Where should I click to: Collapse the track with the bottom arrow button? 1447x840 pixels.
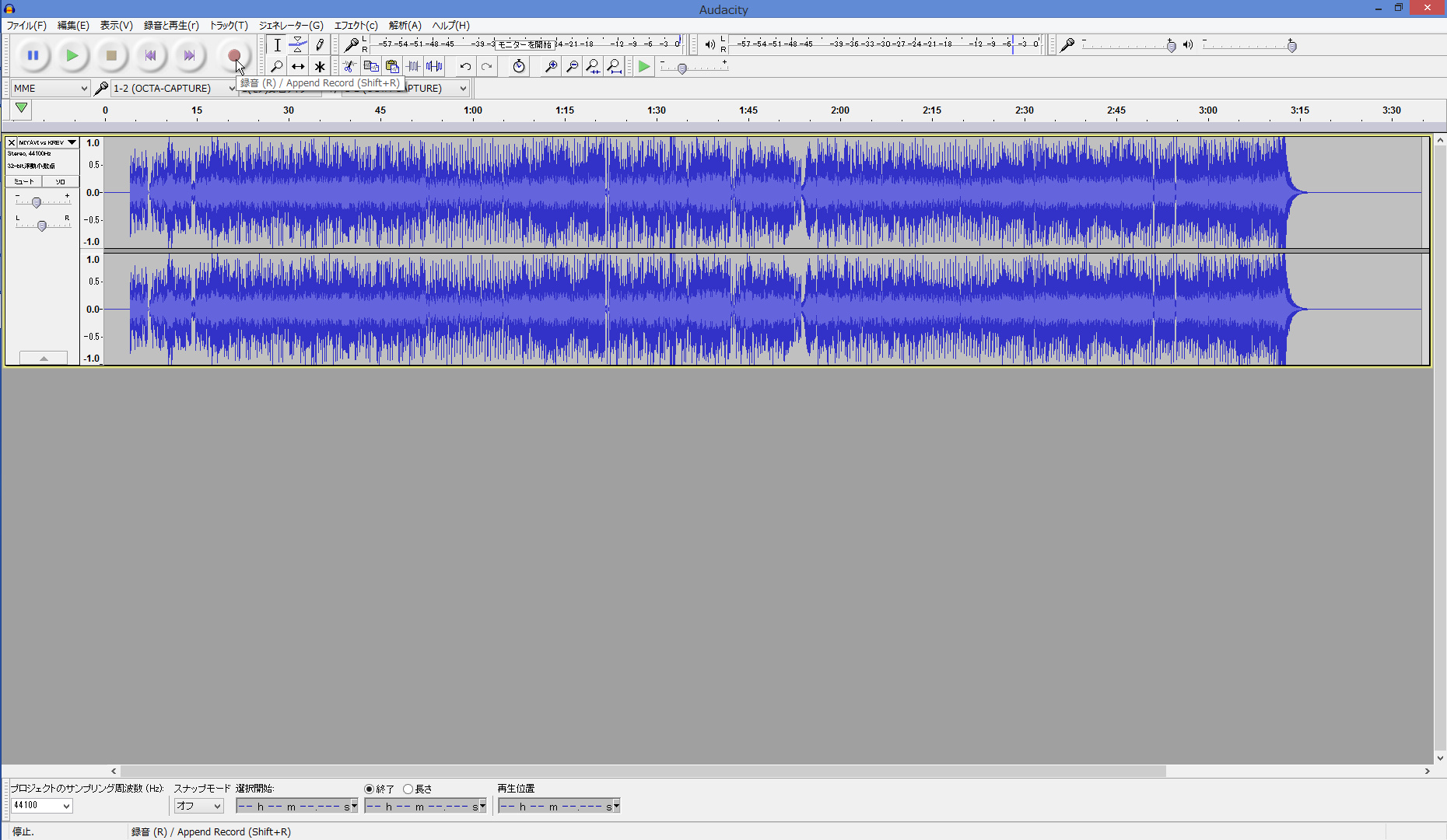[44, 358]
